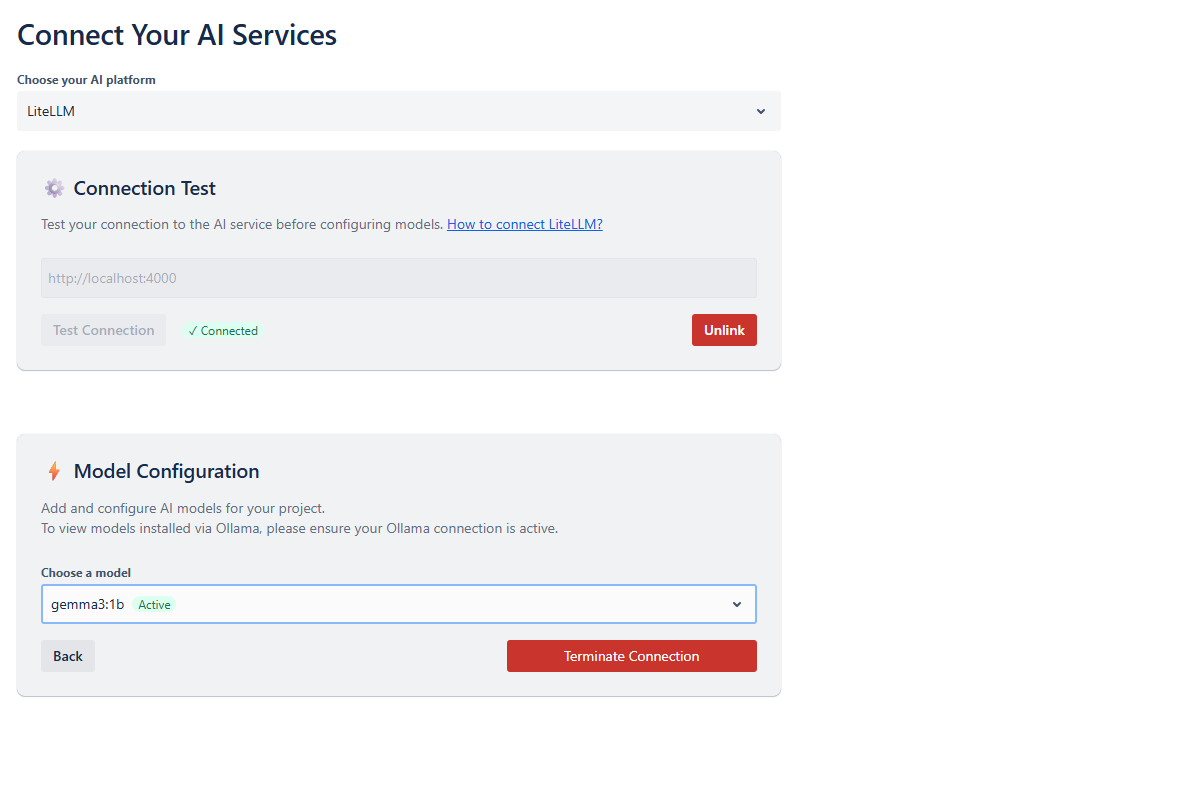Click the localhost:4000 URL input field
Viewport: 1179px width, 796px height.
pos(398,278)
